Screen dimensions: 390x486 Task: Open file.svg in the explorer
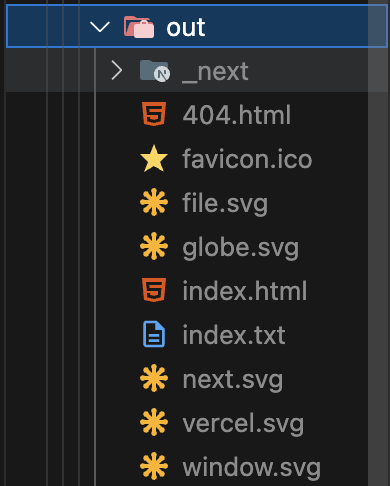225,204
